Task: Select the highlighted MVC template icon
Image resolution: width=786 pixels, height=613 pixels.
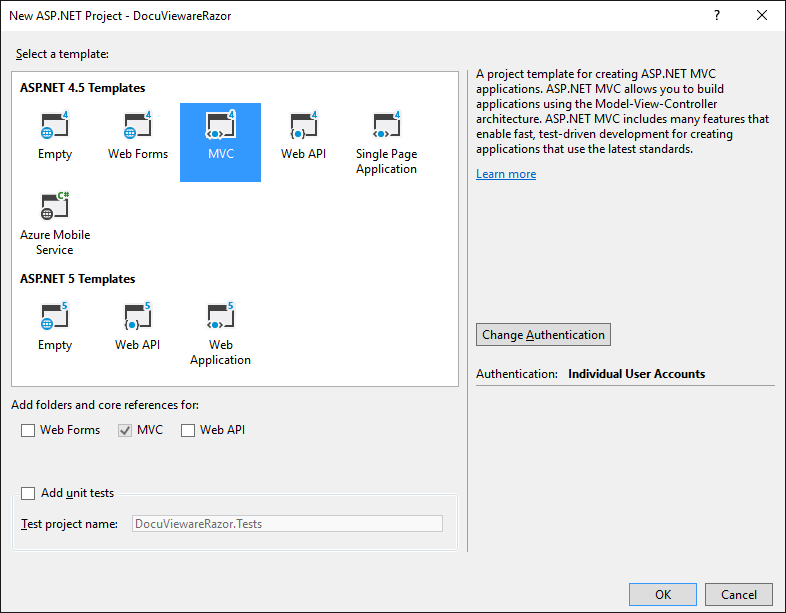Action: tap(221, 125)
